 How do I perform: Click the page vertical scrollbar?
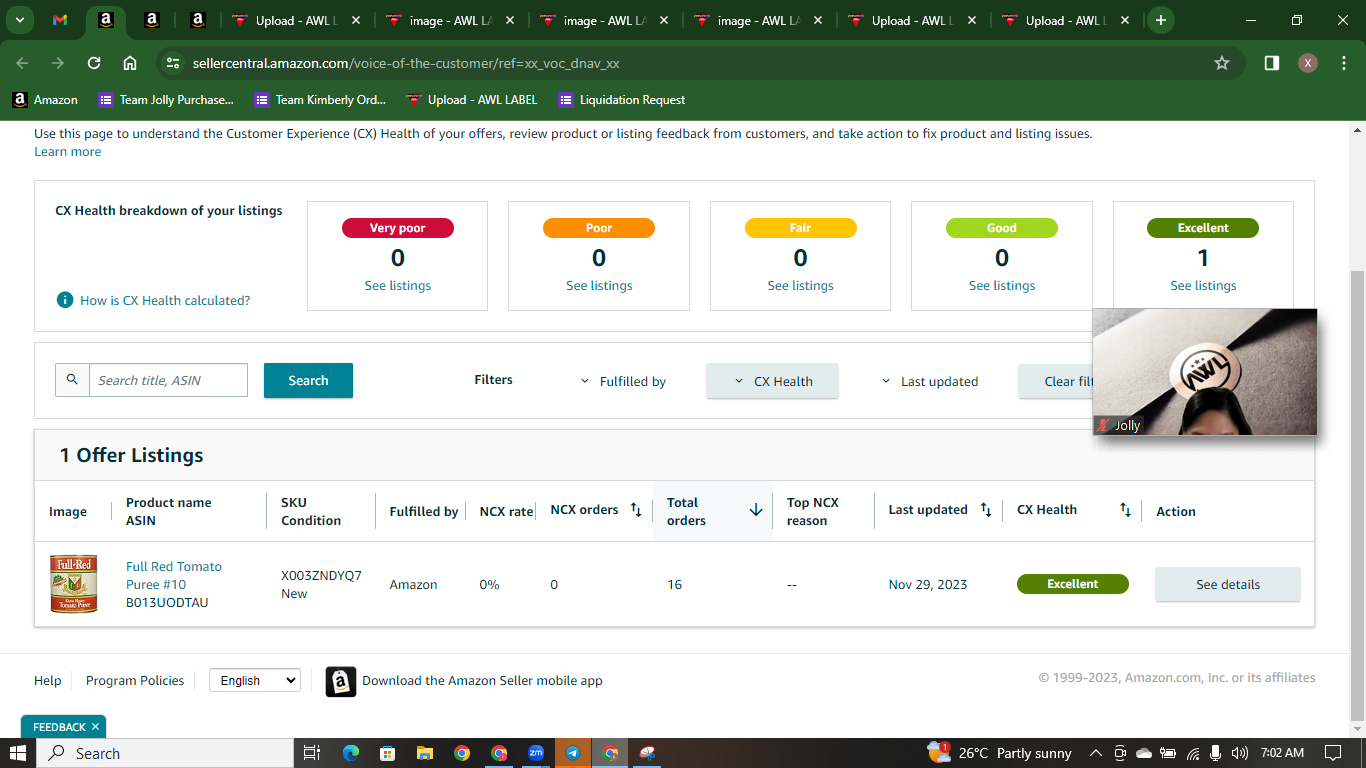[1357, 495]
